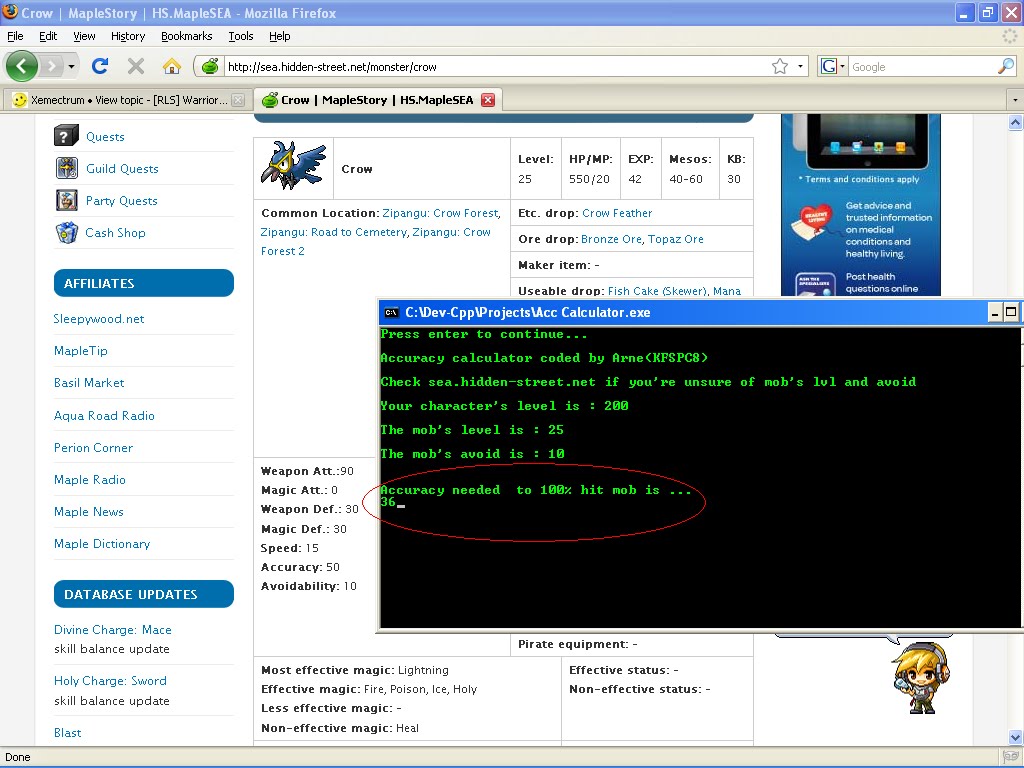
Task: Open Zipangu: Road to Cemetery link
Action: coord(333,232)
